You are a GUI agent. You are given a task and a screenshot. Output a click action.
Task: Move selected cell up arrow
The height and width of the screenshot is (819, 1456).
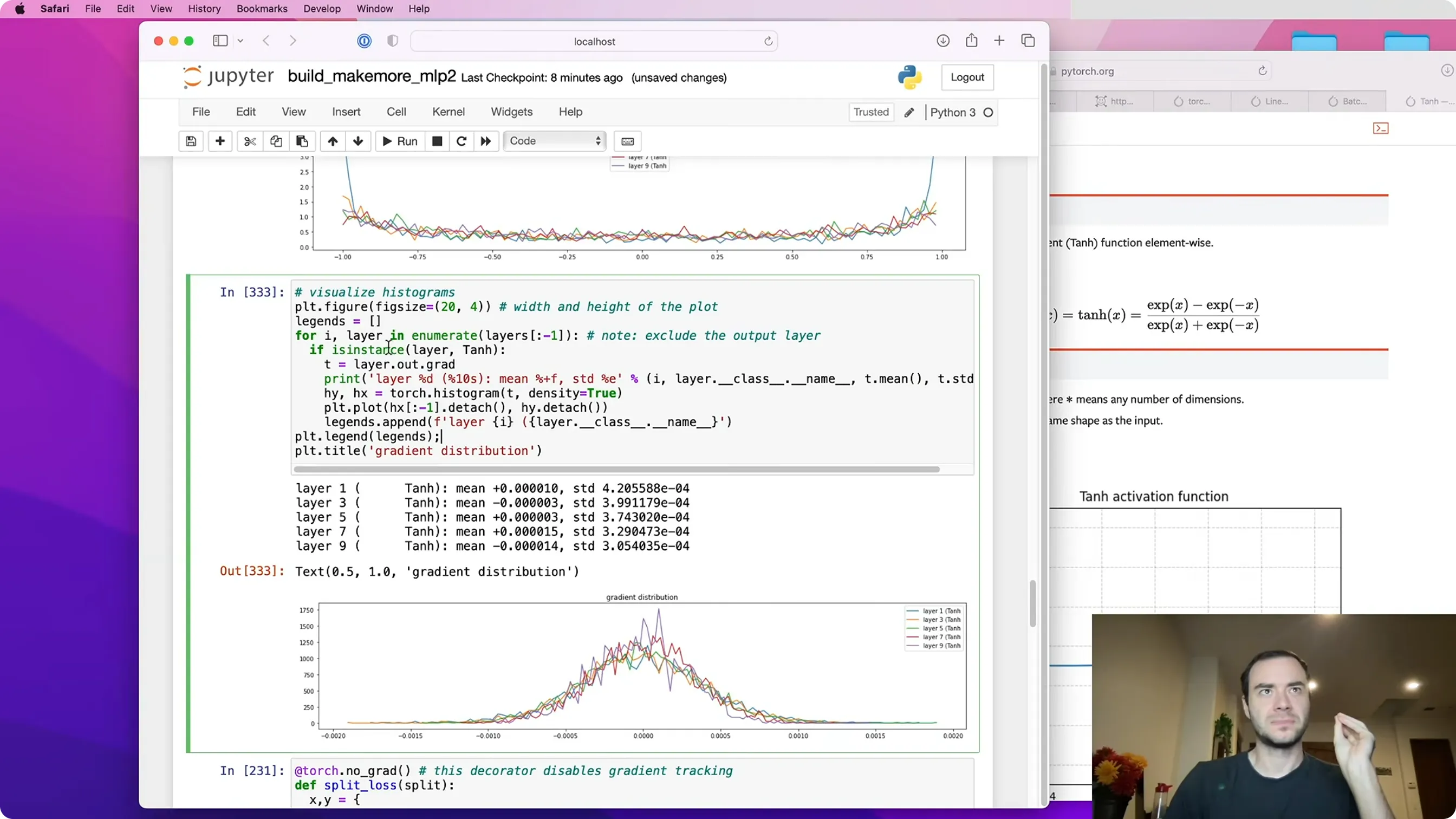point(333,141)
